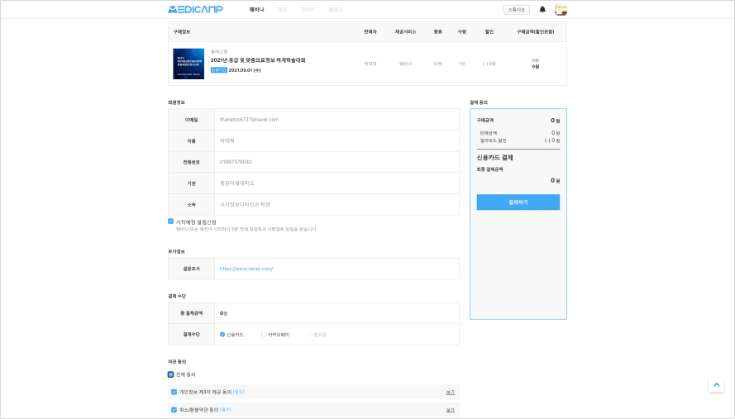Click the scroll-to-top arrow button
Screen dimensions: 735x419
(x=716, y=385)
